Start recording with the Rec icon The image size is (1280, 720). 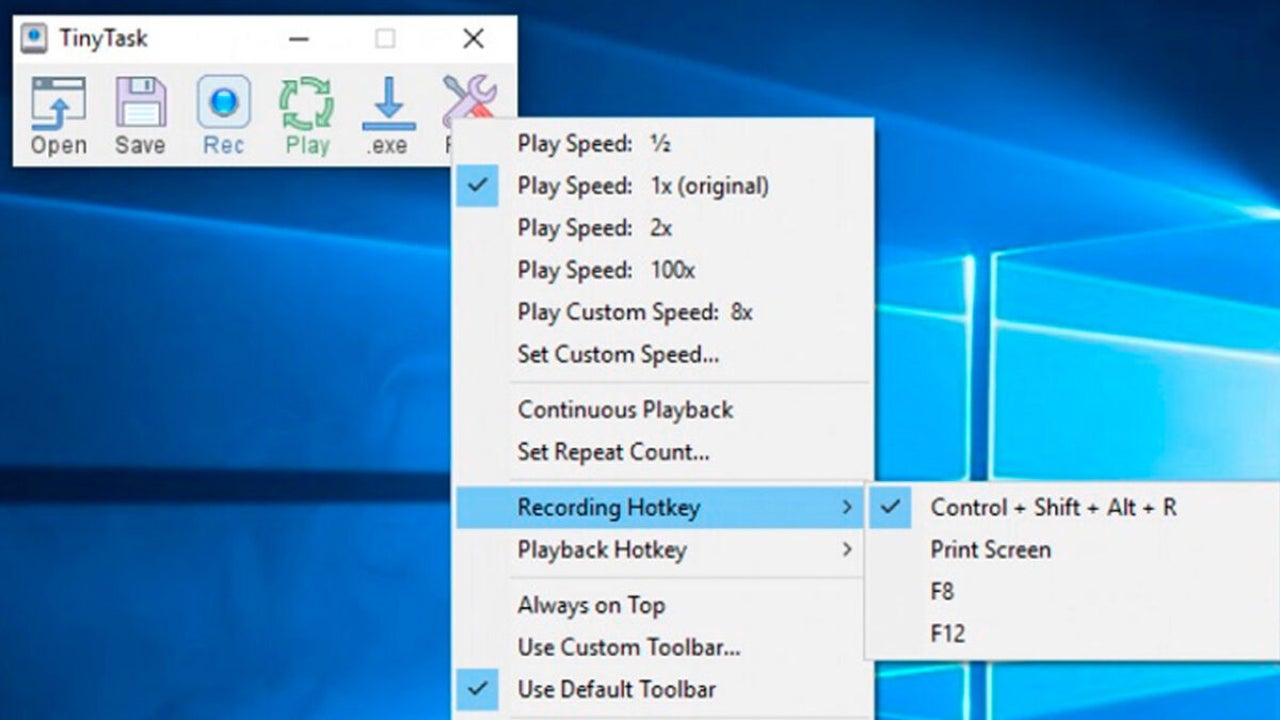pyautogui.click(x=224, y=116)
